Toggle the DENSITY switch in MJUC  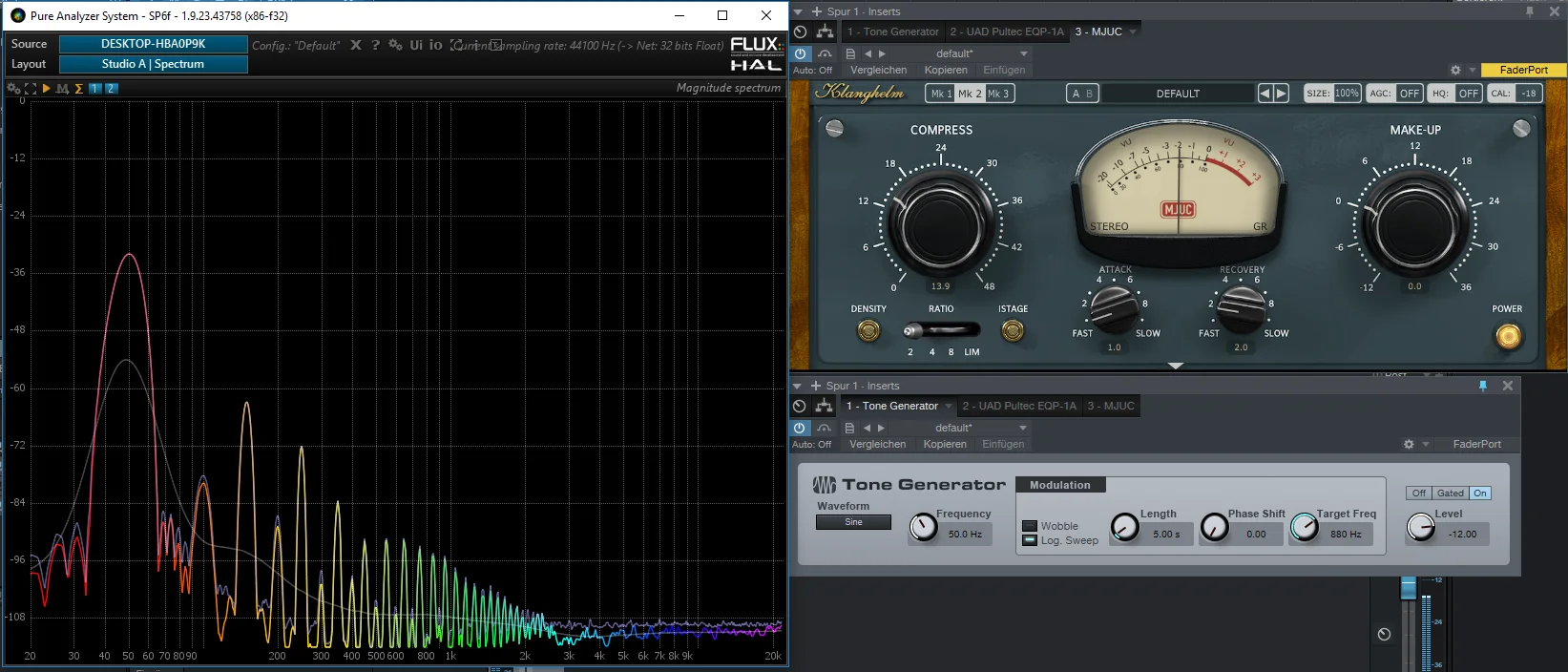(868, 330)
